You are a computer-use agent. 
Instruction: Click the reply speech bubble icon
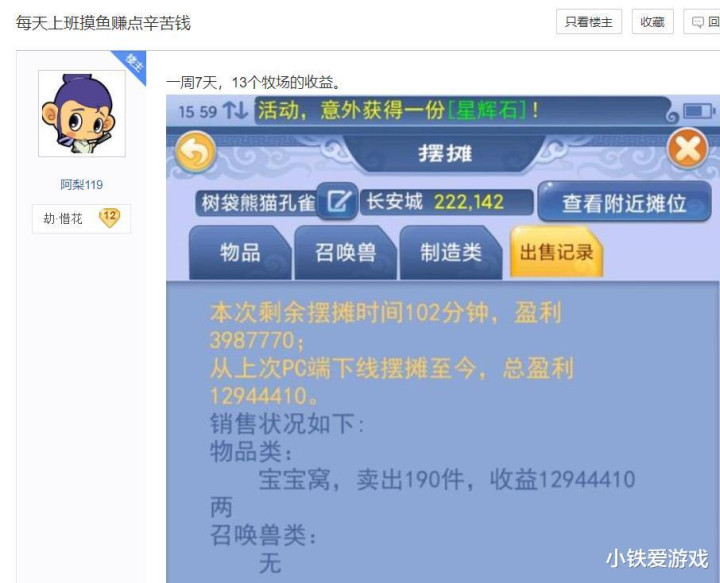click(x=698, y=22)
